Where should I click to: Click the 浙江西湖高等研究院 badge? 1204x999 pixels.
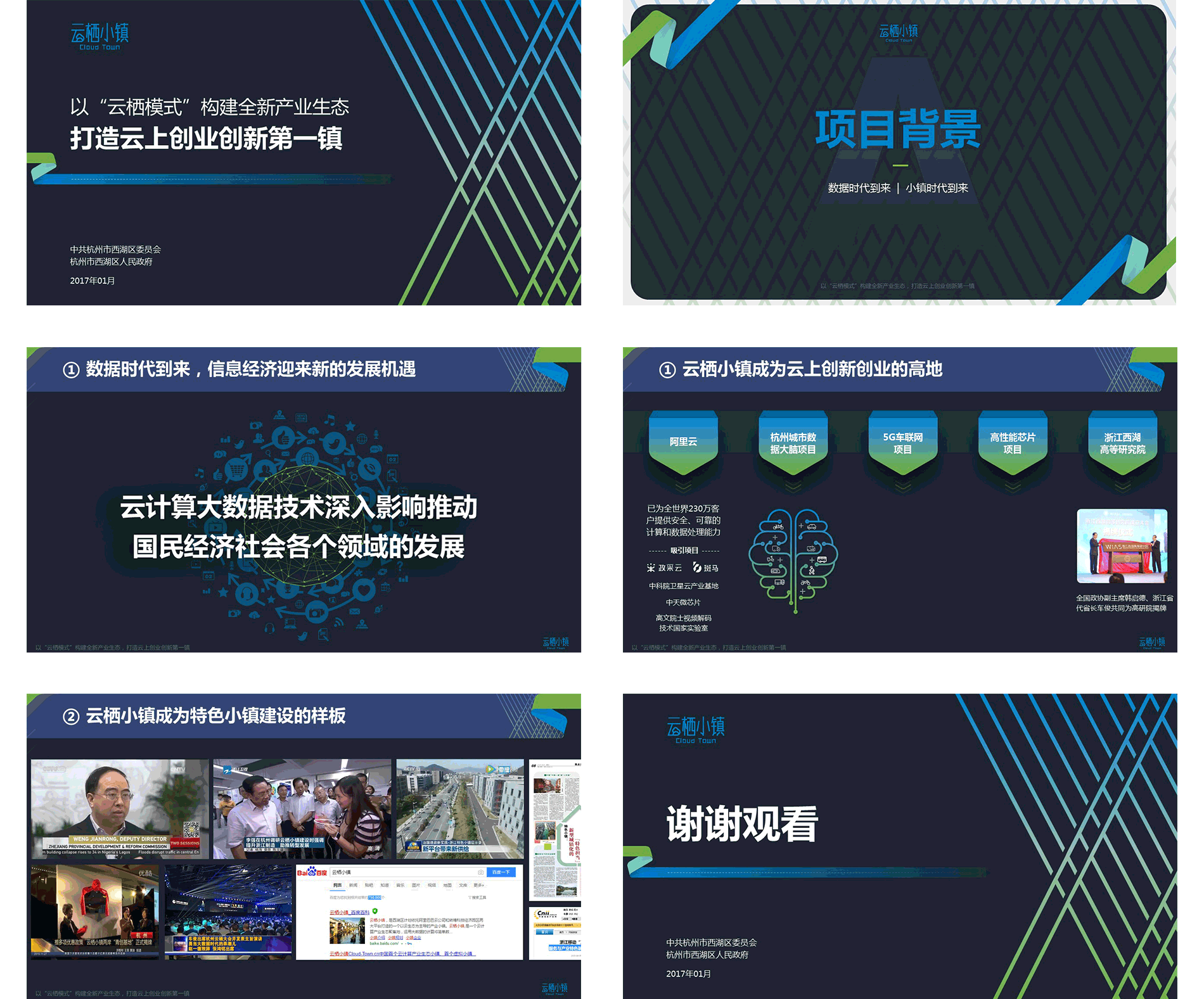point(1122,443)
